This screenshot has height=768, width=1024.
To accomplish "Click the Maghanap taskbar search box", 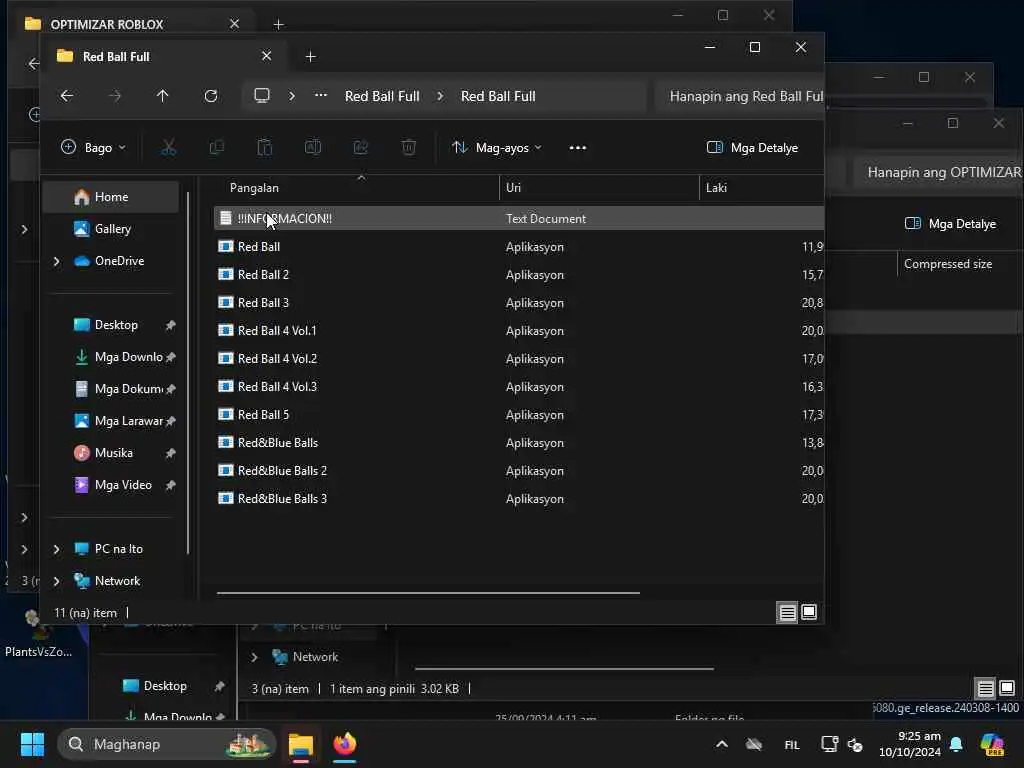I will tap(167, 744).
